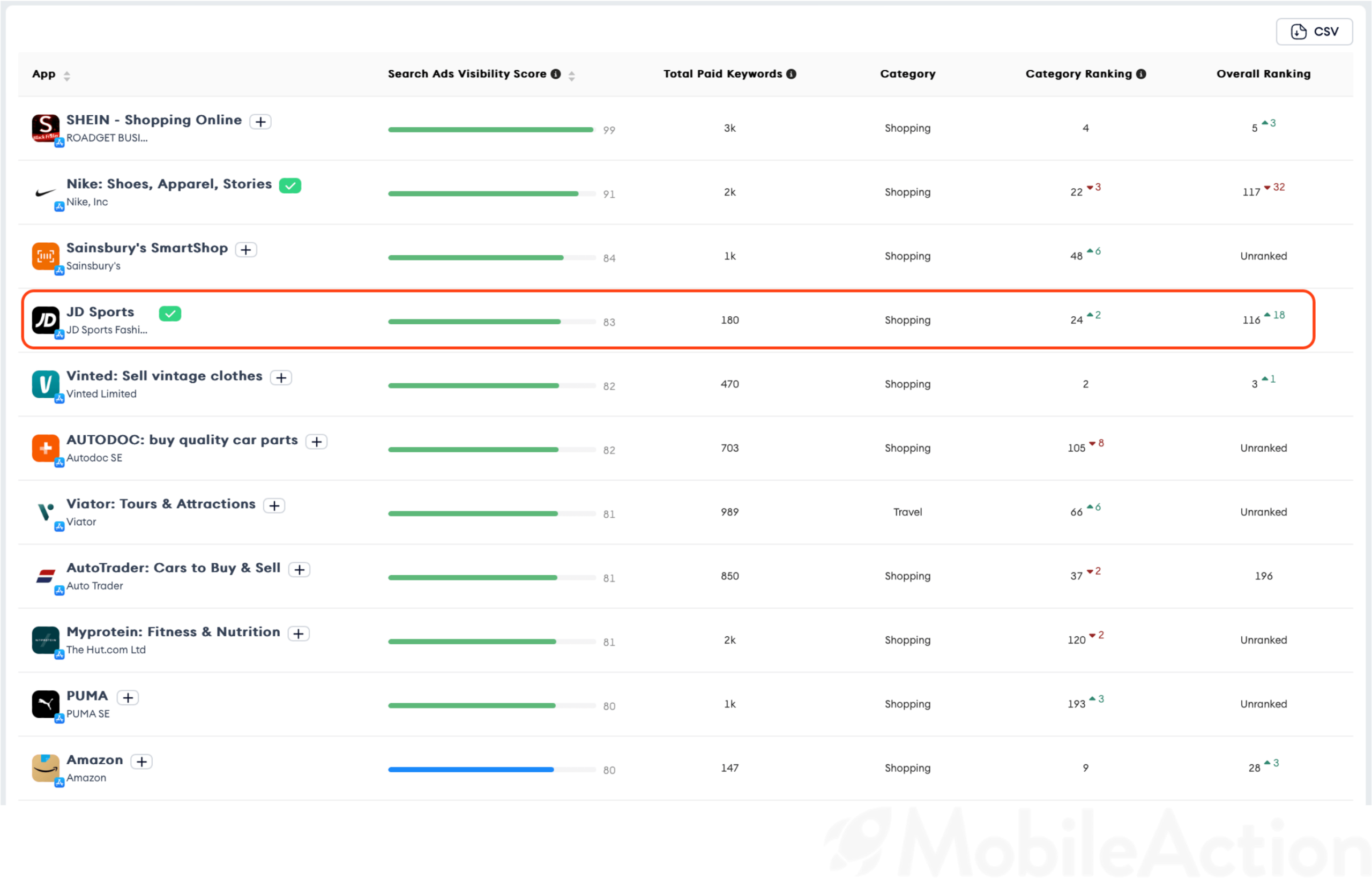Open AUTODOC: buy quality car parts link

point(182,439)
